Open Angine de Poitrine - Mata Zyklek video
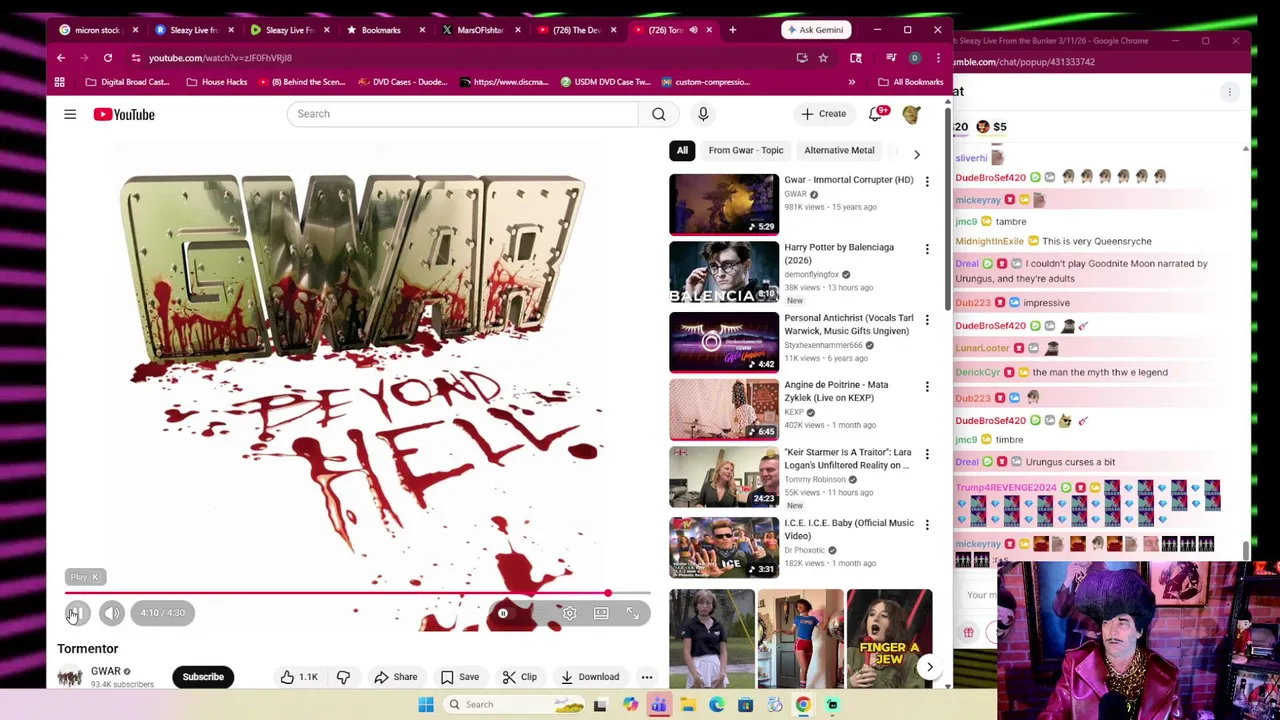This screenshot has width=1280, height=720. click(x=724, y=409)
